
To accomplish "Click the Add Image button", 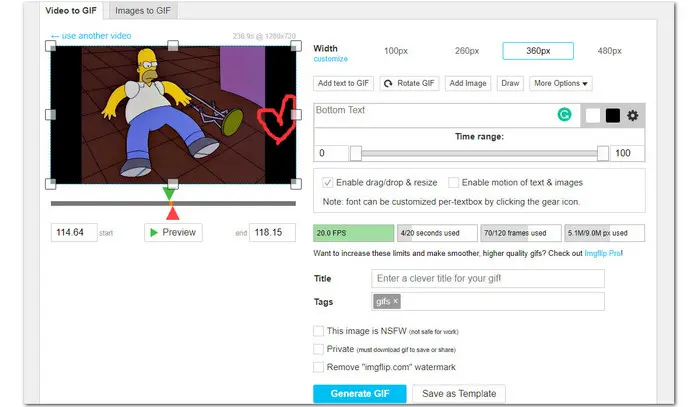I will (x=468, y=83).
